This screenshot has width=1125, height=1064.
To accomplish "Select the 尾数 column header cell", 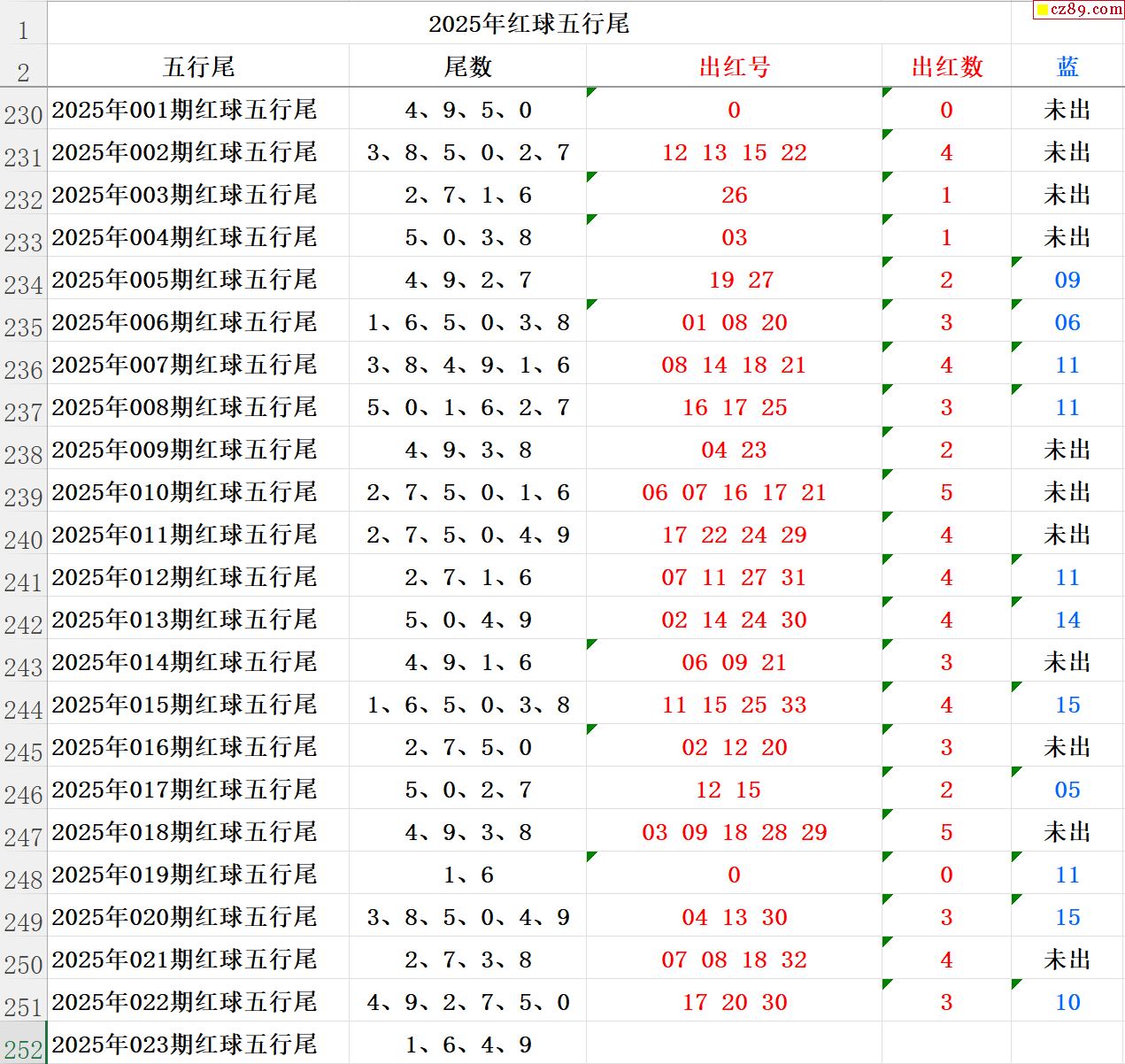I will point(467,66).
